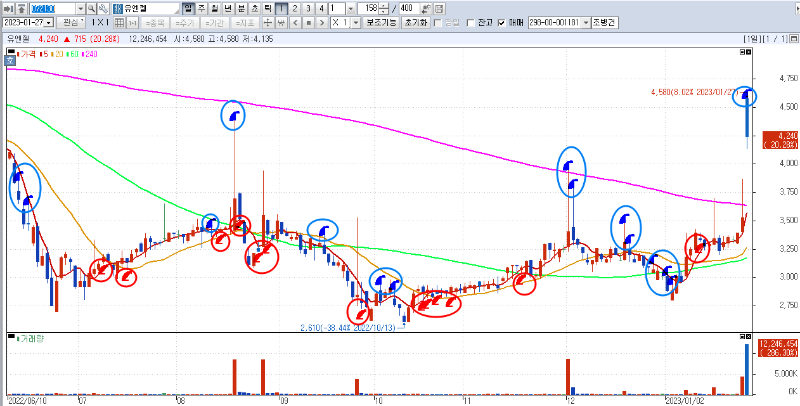The width and height of the screenshot is (800, 406).
Task: Click the high annotation 4,580 (8.02% 2023/01/27)
Action: (x=695, y=92)
